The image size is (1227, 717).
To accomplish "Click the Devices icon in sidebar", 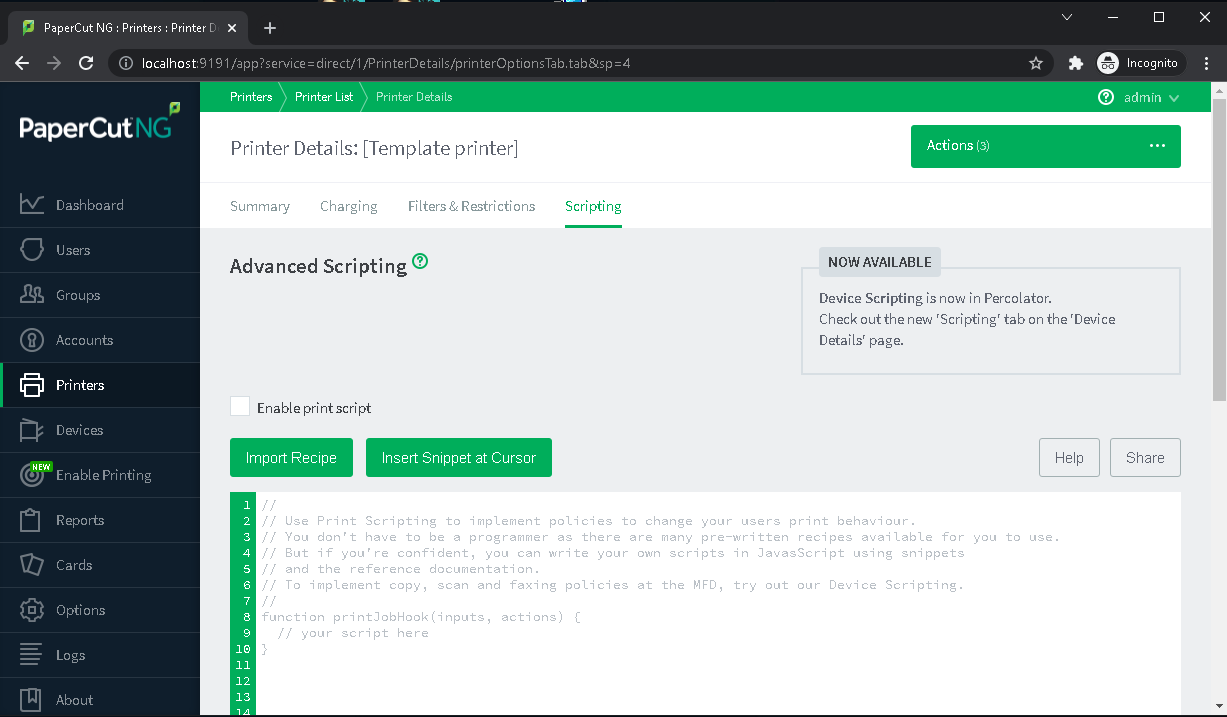I will [x=32, y=430].
